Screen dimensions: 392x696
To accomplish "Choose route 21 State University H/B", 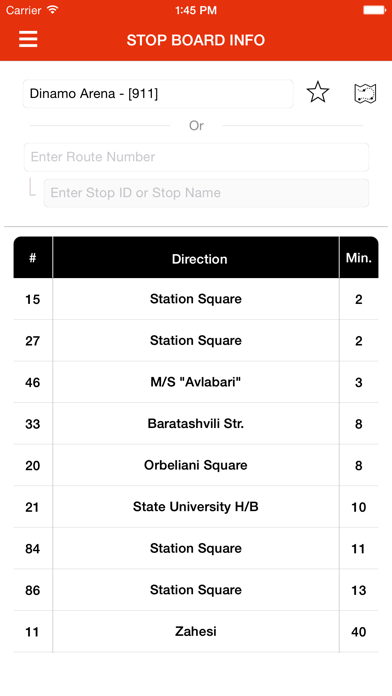I will coord(196,507).
